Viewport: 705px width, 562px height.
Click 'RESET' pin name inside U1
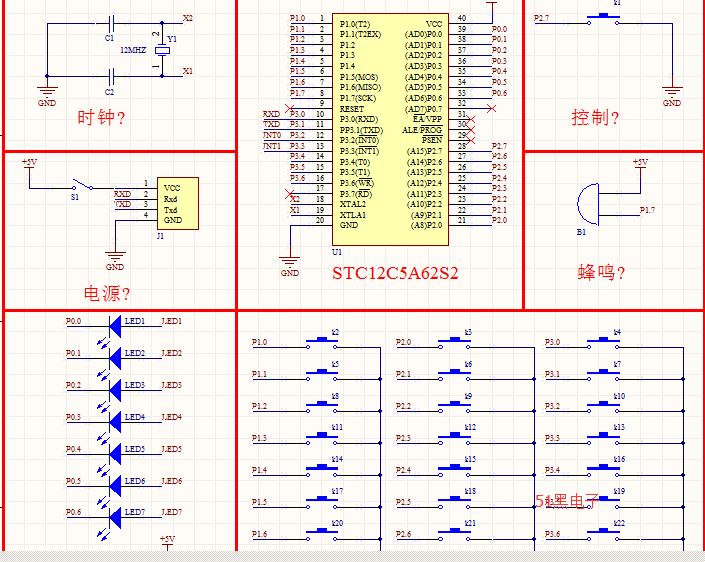coord(352,109)
